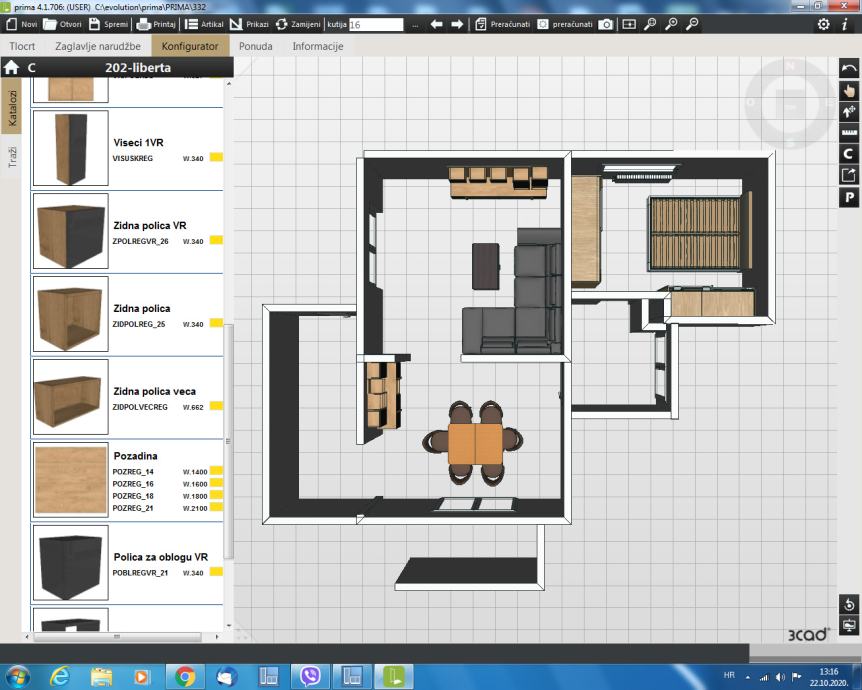Image resolution: width=862 pixels, height=690 pixels.
Task: Take a snapshot with camera icon
Action: point(606,24)
